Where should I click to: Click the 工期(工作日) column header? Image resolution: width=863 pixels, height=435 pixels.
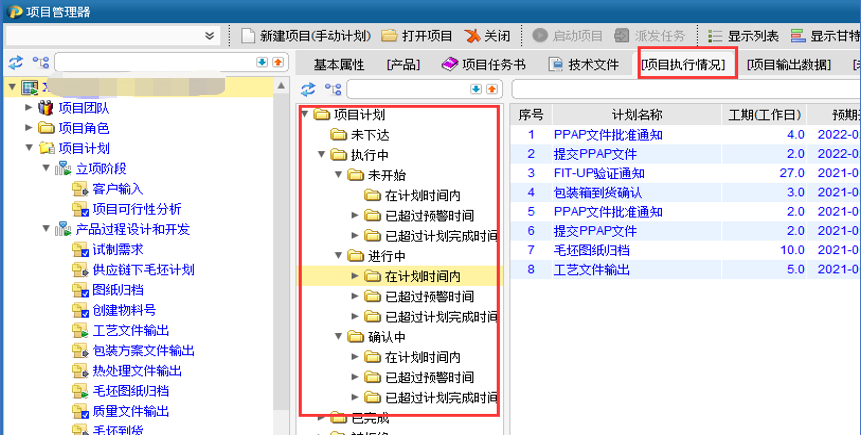[x=764, y=115]
